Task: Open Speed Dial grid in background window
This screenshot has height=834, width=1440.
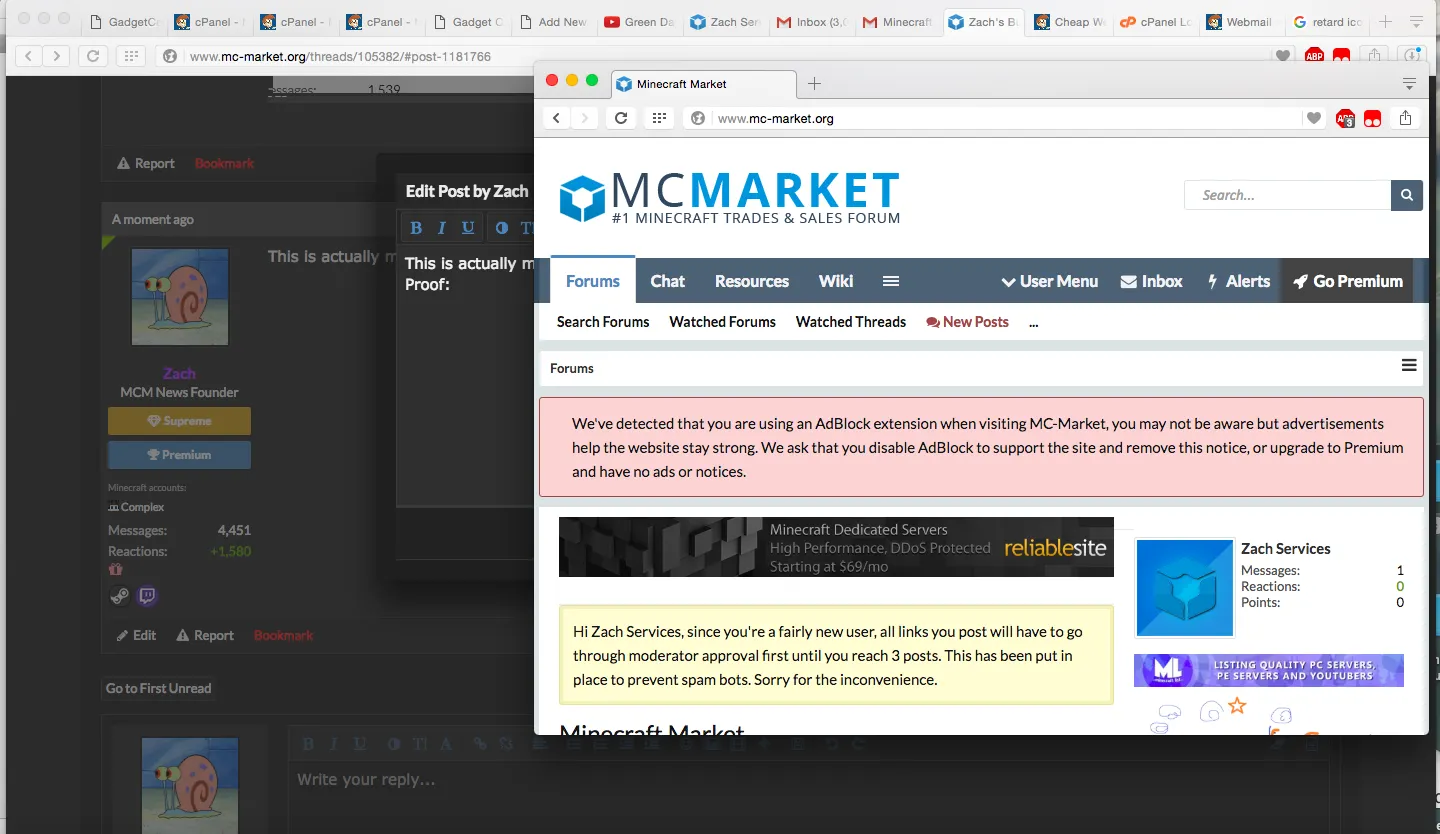Action: click(131, 56)
